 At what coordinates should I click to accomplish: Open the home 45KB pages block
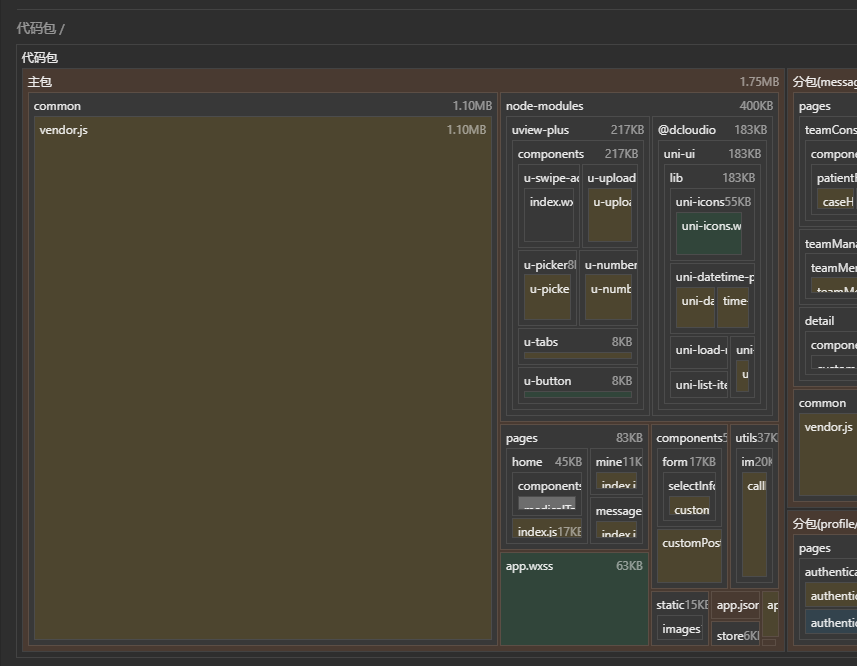pos(527,462)
